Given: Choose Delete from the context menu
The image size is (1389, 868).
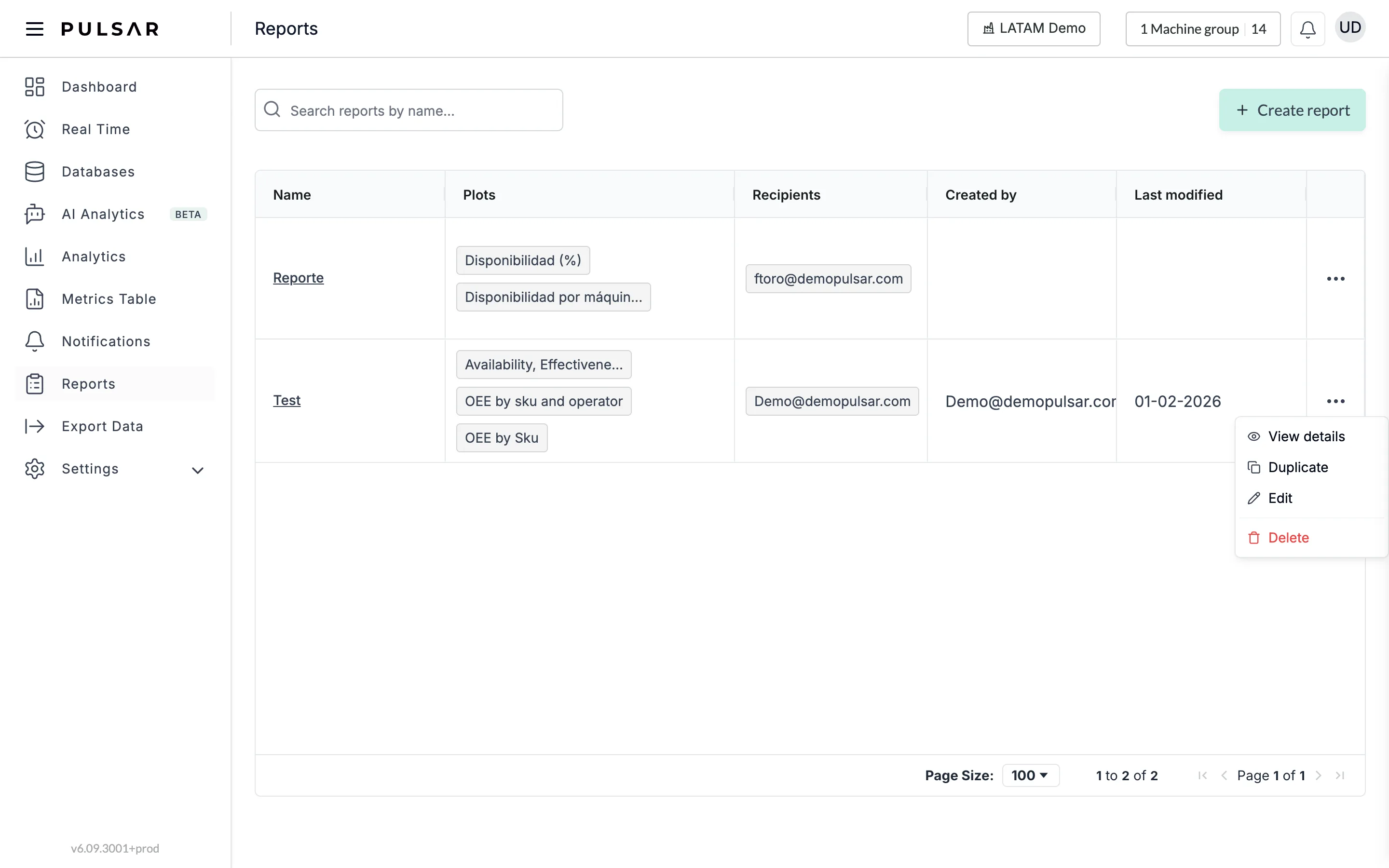Looking at the screenshot, I should [x=1311, y=538].
